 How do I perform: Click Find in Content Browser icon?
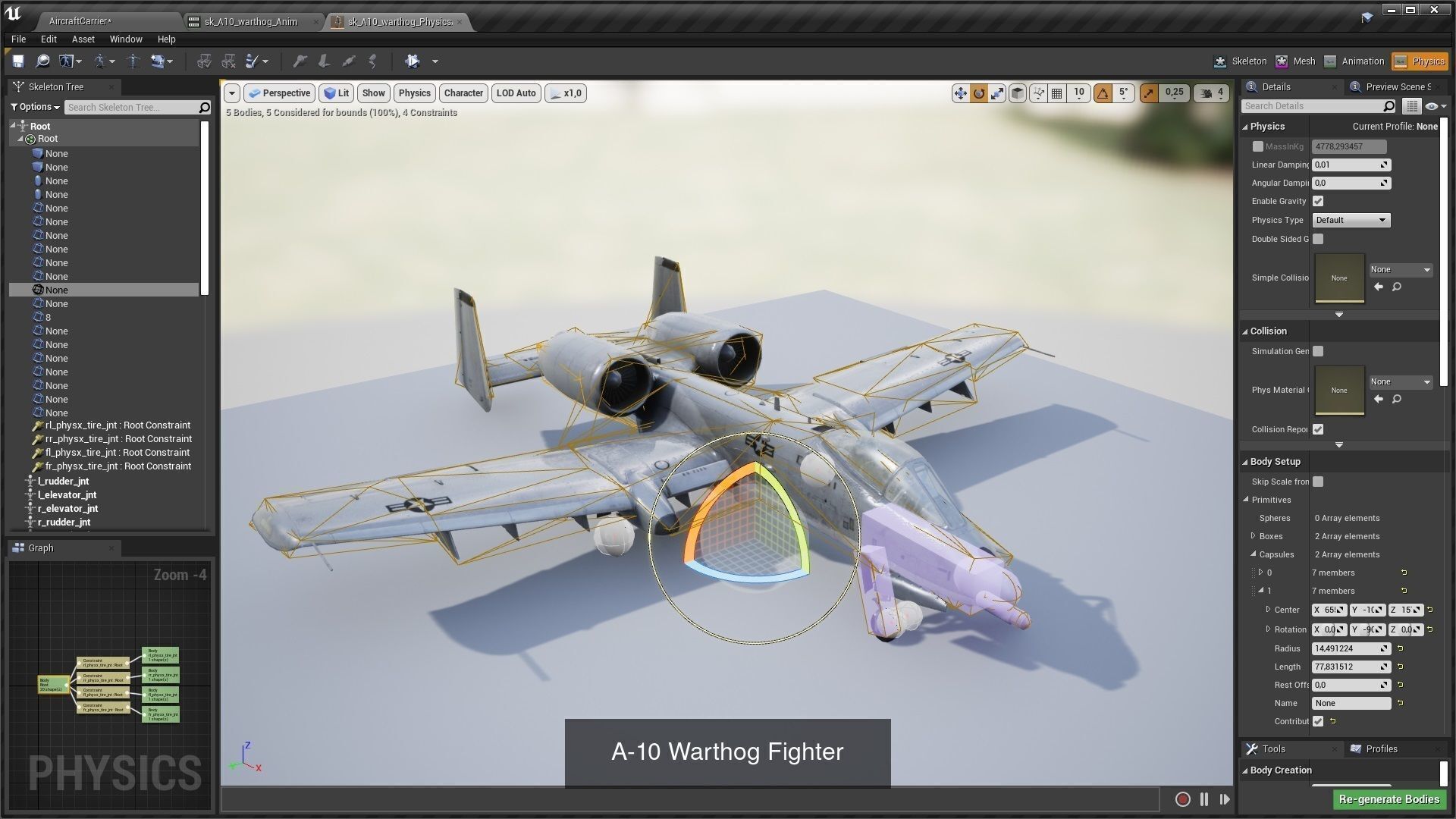point(42,61)
